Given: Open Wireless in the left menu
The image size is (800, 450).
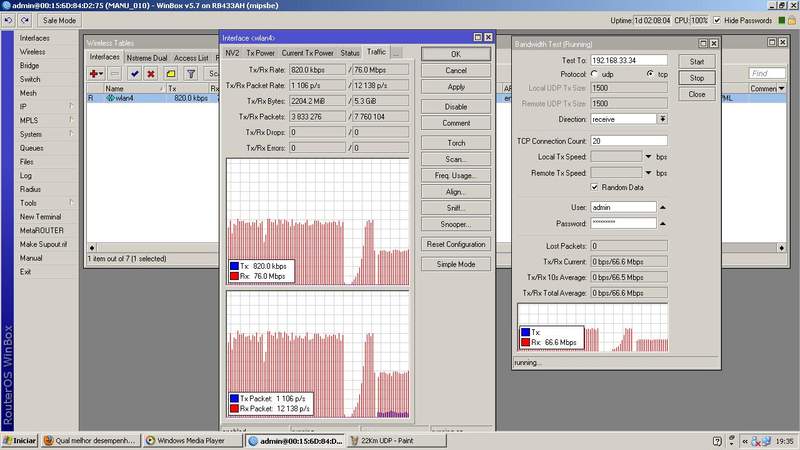Looking at the screenshot, I should tap(32, 51).
